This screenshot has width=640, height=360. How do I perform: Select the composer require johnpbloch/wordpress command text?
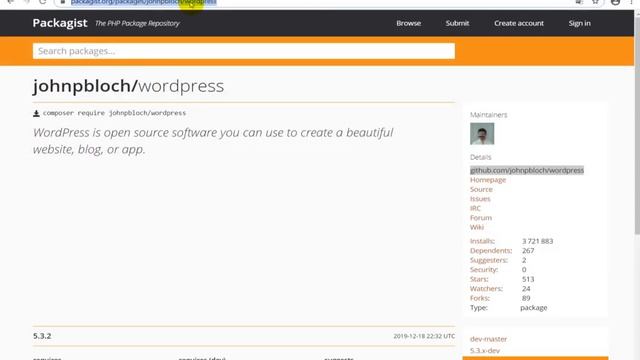coord(114,113)
